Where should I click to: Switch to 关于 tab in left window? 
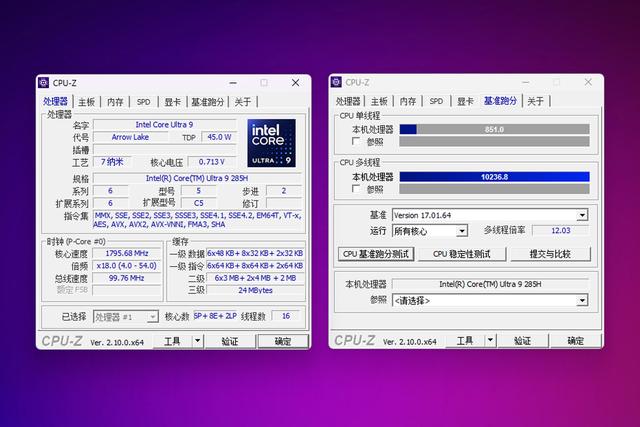[x=243, y=102]
